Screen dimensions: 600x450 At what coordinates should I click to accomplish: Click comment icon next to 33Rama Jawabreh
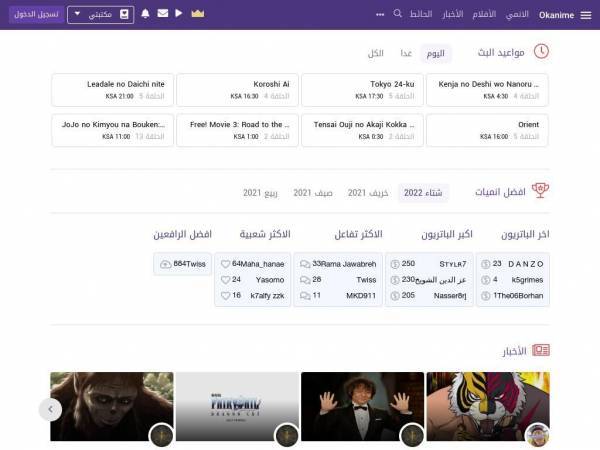[x=305, y=264]
